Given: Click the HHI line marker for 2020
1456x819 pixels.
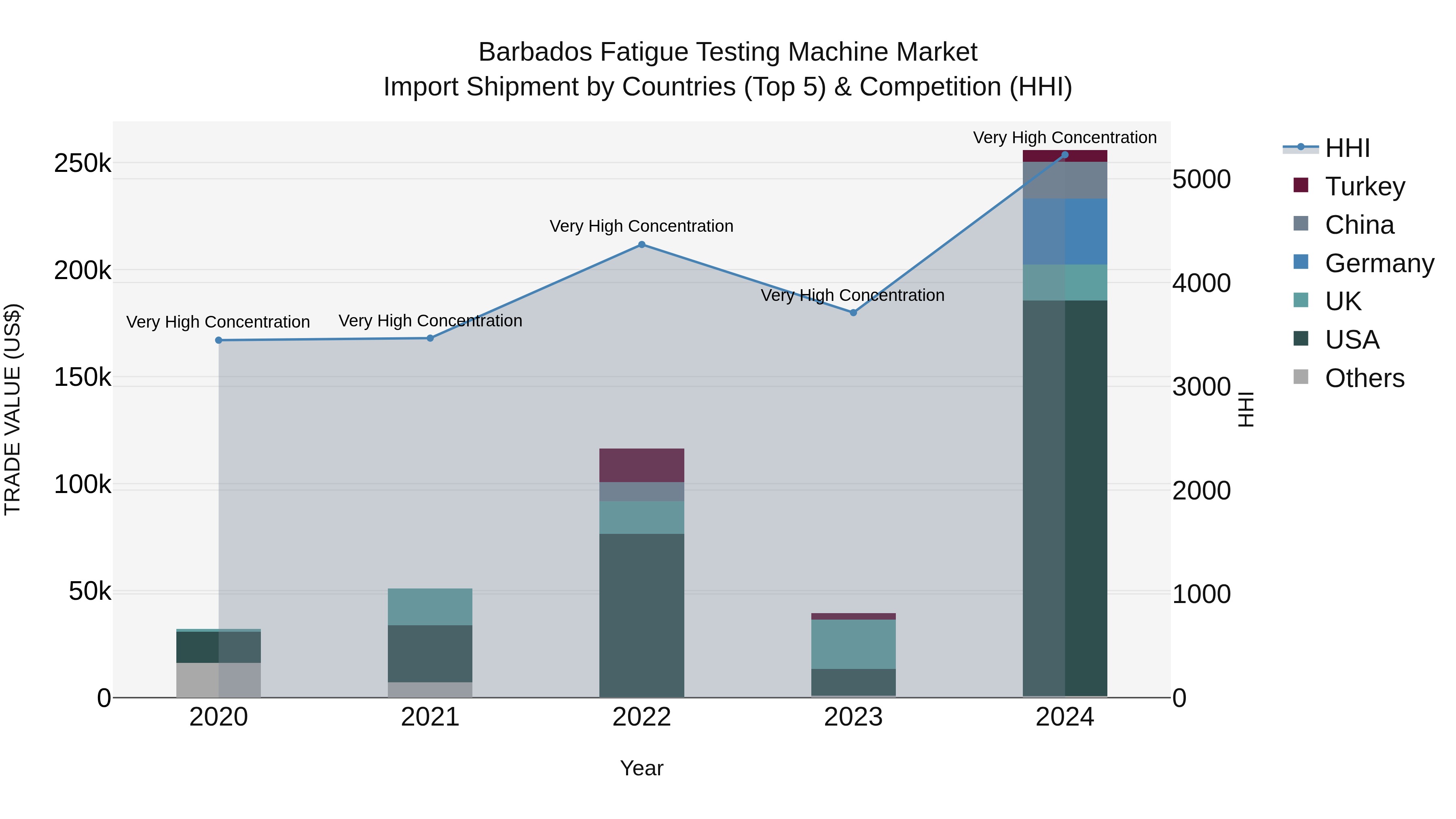Looking at the screenshot, I should pos(219,340).
